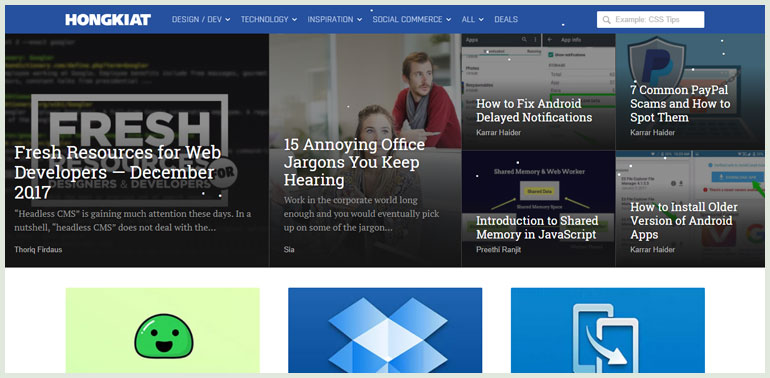Go to the Deals page
770x378 pixels.
(x=506, y=20)
